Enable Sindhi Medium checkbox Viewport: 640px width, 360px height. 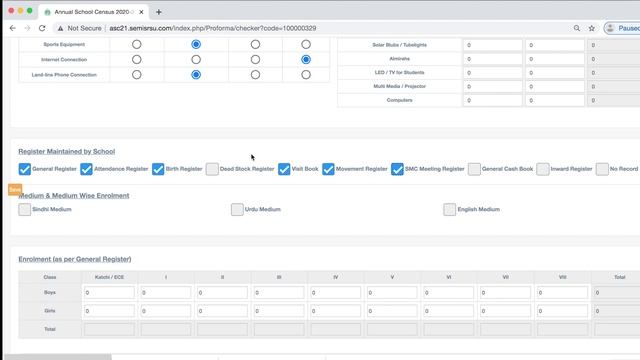coord(24,209)
